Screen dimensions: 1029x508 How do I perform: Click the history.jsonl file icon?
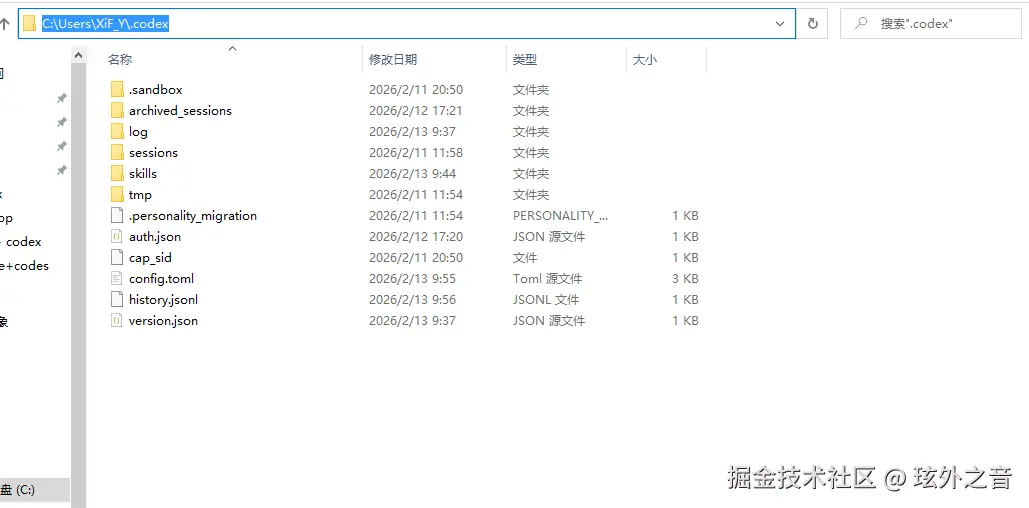tap(117, 299)
